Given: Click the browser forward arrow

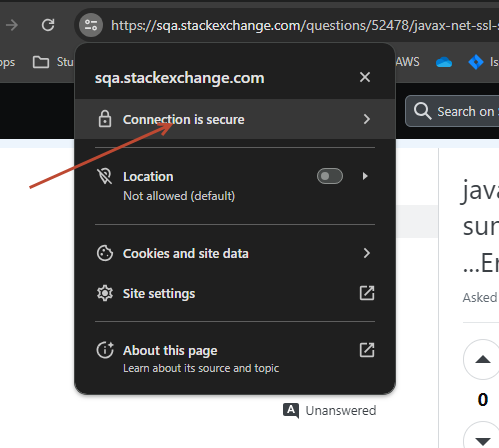Looking at the screenshot, I should click(12, 25).
